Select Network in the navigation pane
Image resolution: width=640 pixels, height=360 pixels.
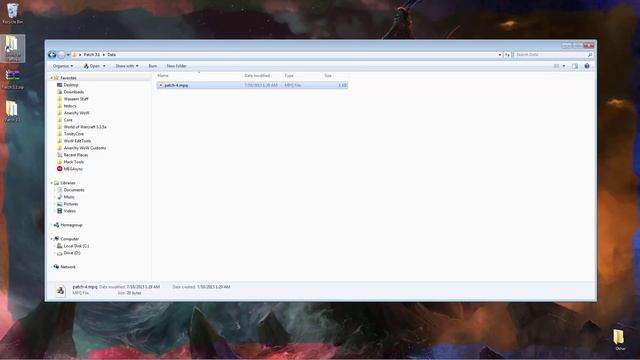(68, 267)
